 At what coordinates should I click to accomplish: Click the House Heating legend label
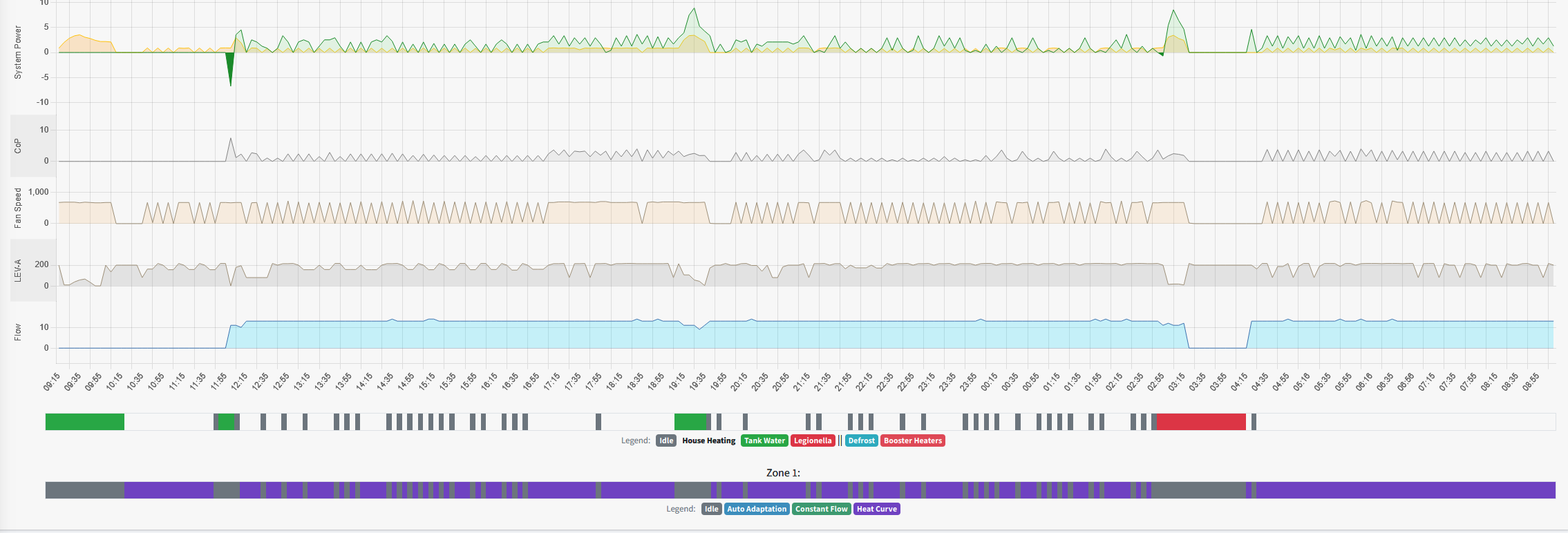[708, 440]
